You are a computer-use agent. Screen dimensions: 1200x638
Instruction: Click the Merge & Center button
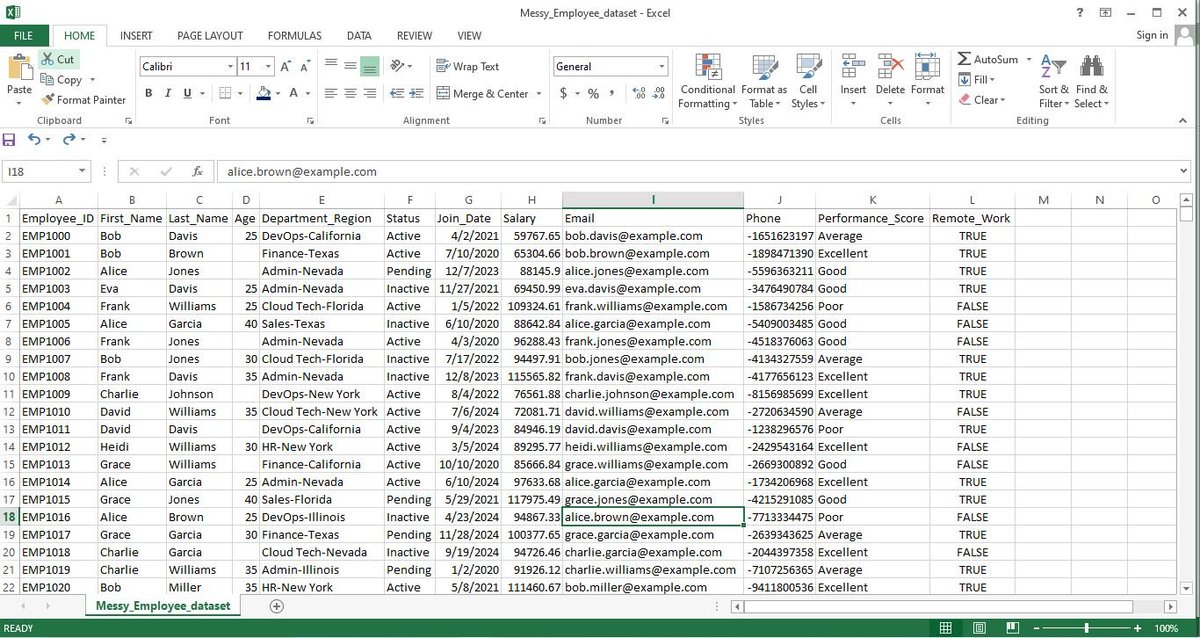(x=483, y=94)
